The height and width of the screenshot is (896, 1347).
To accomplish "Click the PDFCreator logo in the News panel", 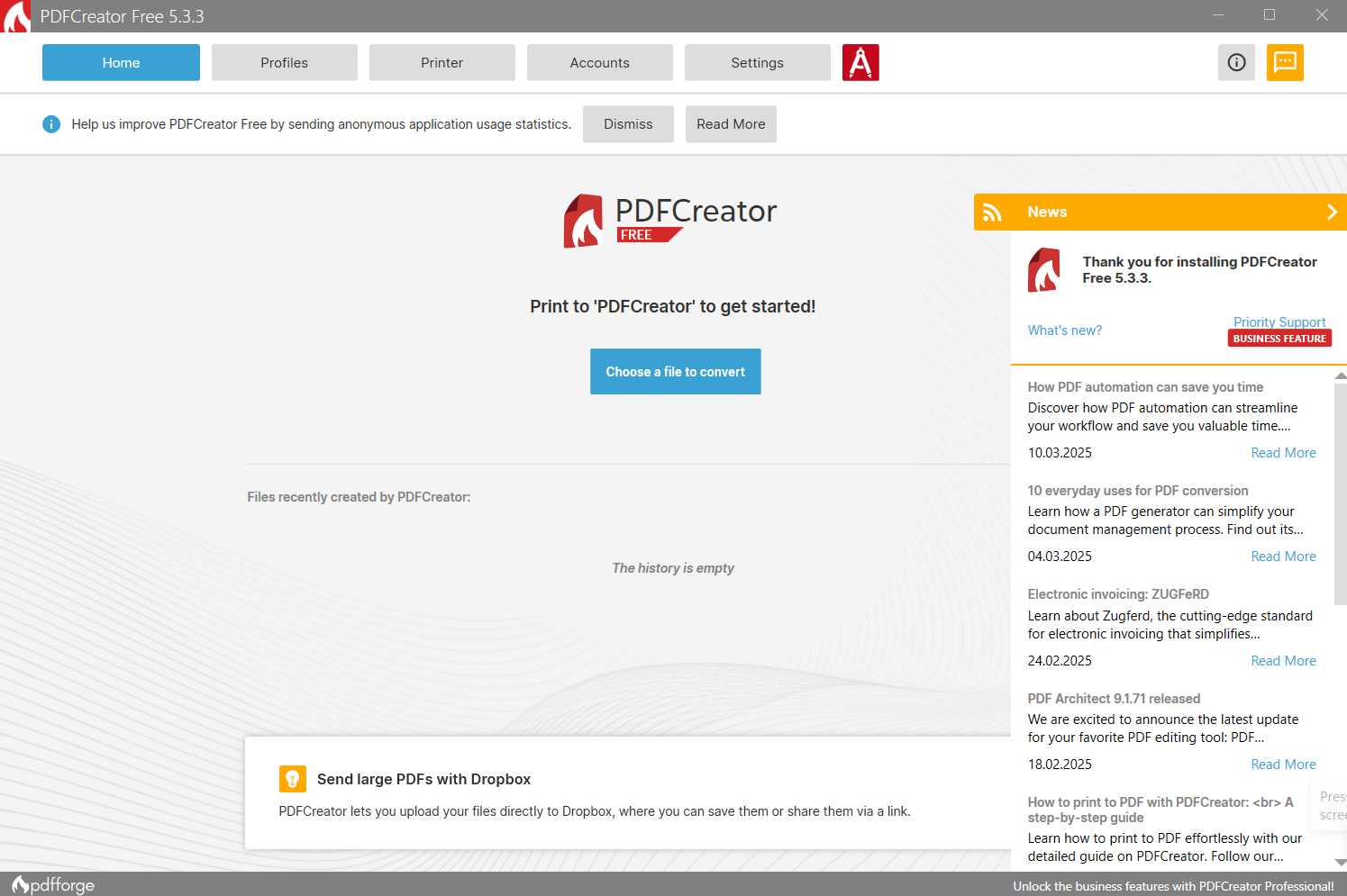I will point(1044,269).
